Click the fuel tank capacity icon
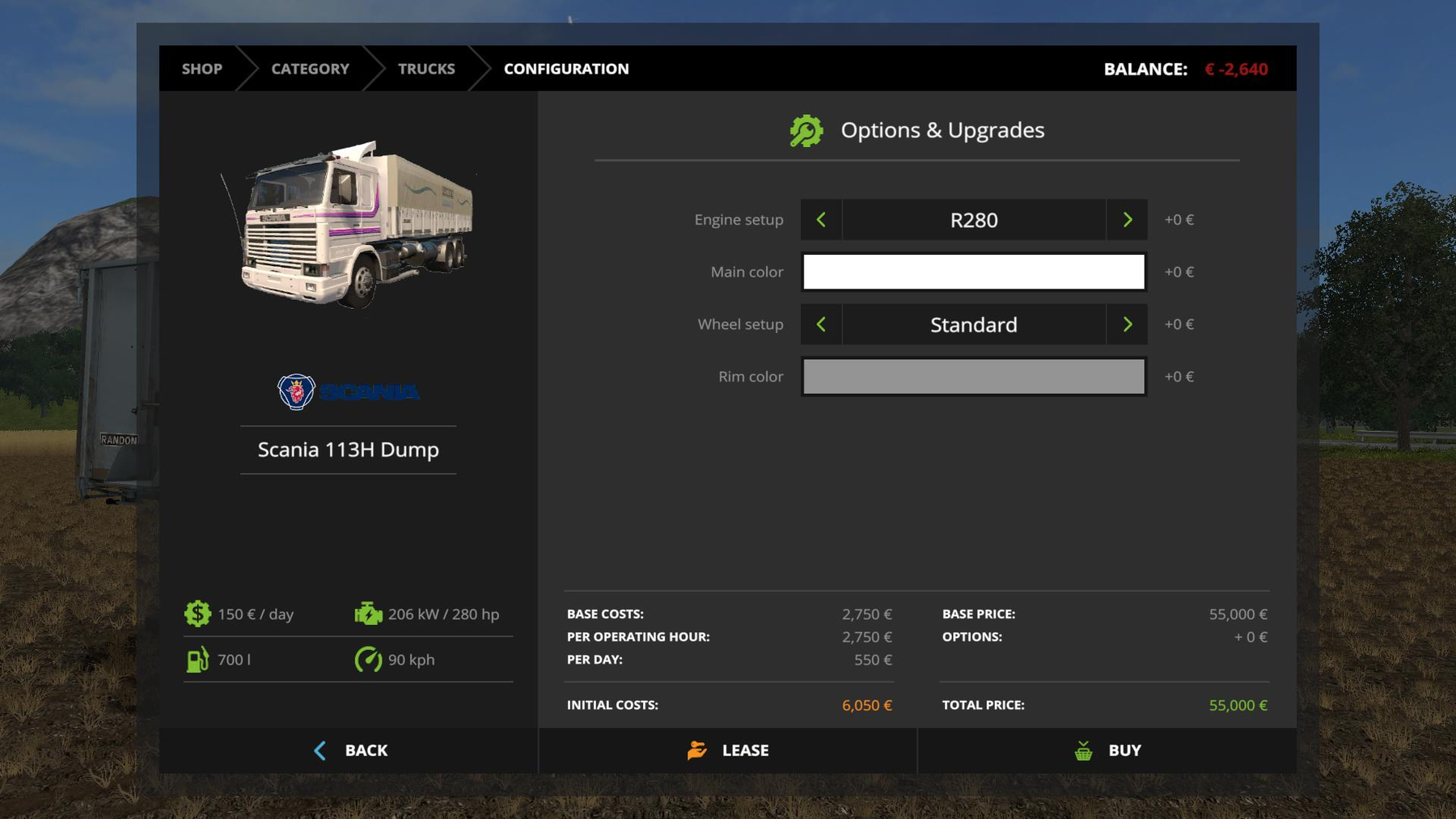Screen dimensions: 1456x819 click(197, 660)
